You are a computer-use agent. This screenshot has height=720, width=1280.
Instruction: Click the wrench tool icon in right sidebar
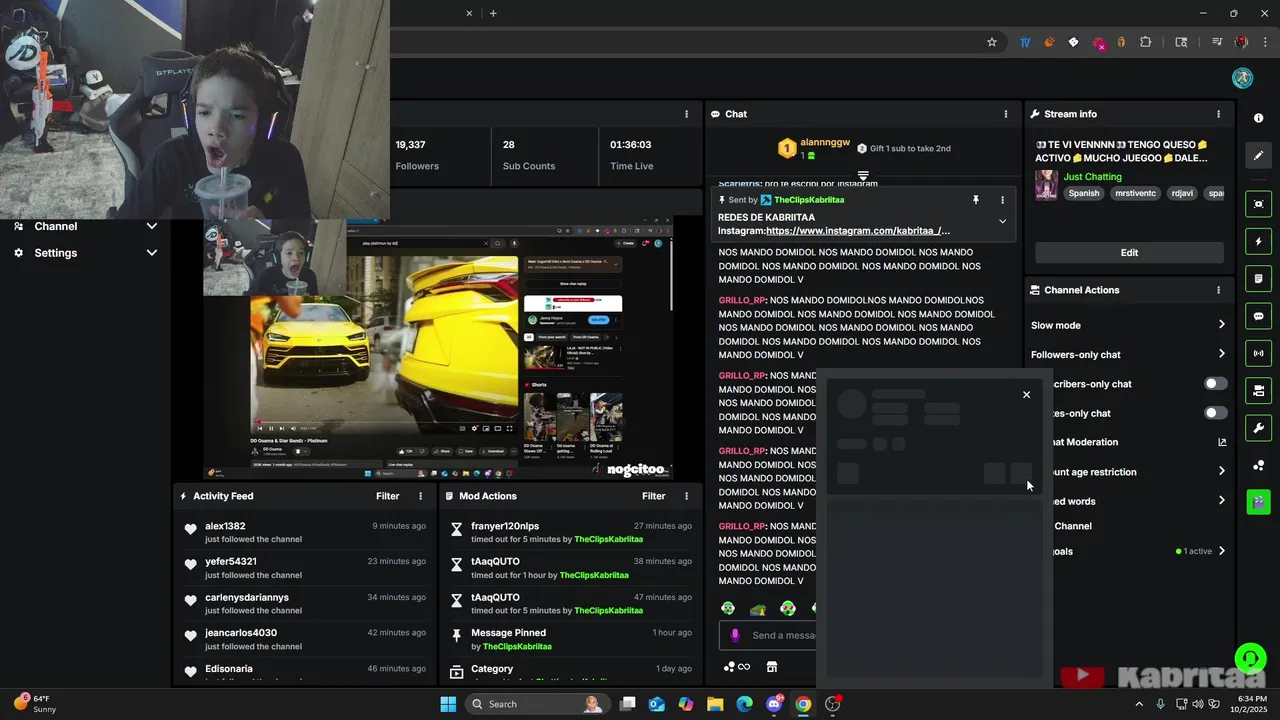pos(1258,428)
